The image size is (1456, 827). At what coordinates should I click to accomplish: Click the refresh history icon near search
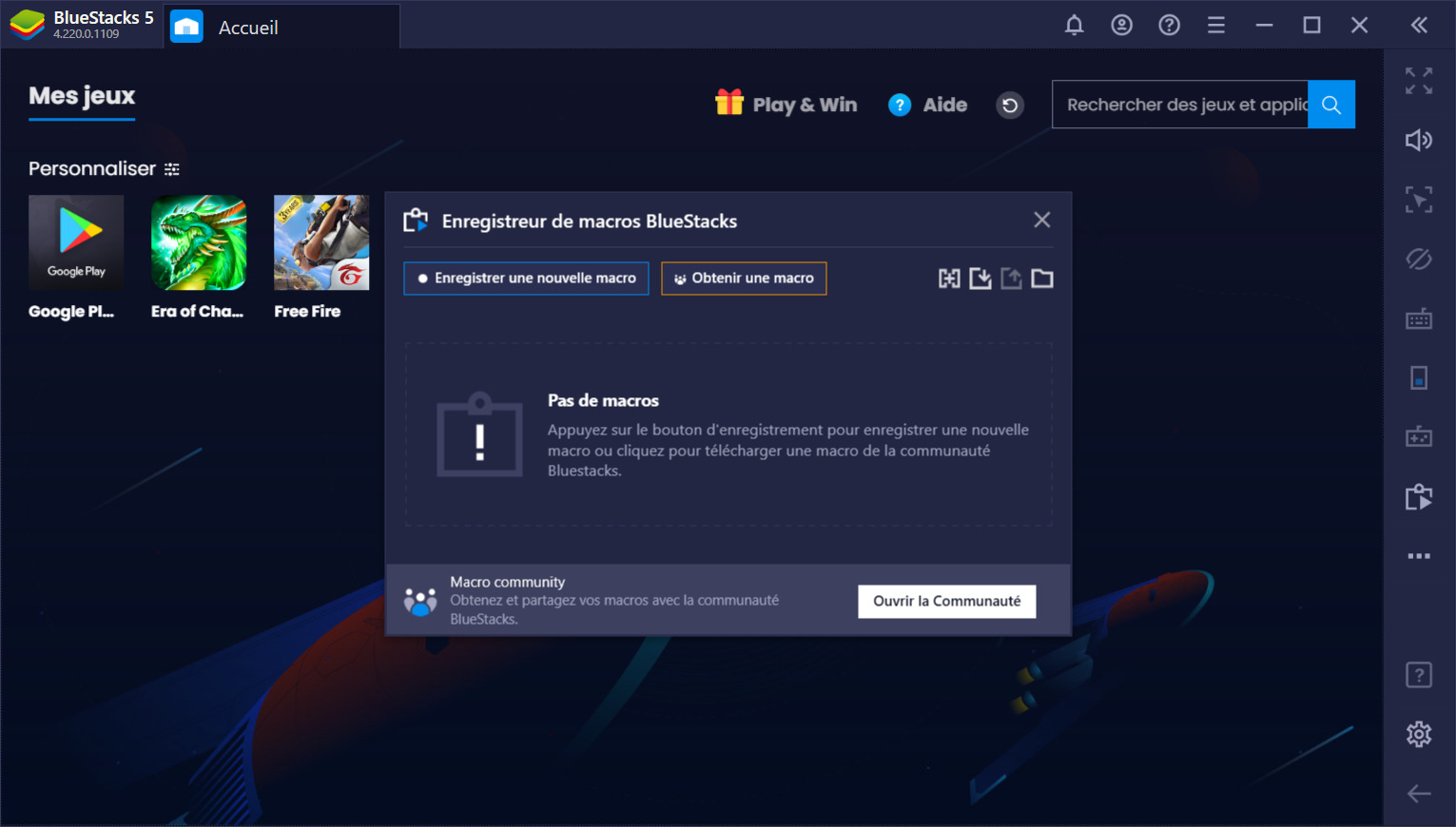point(1010,105)
